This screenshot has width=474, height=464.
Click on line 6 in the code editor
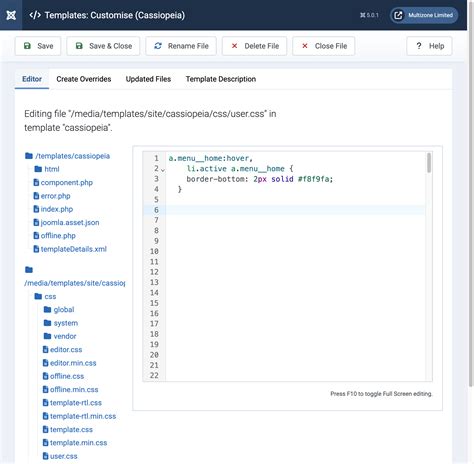(295, 210)
